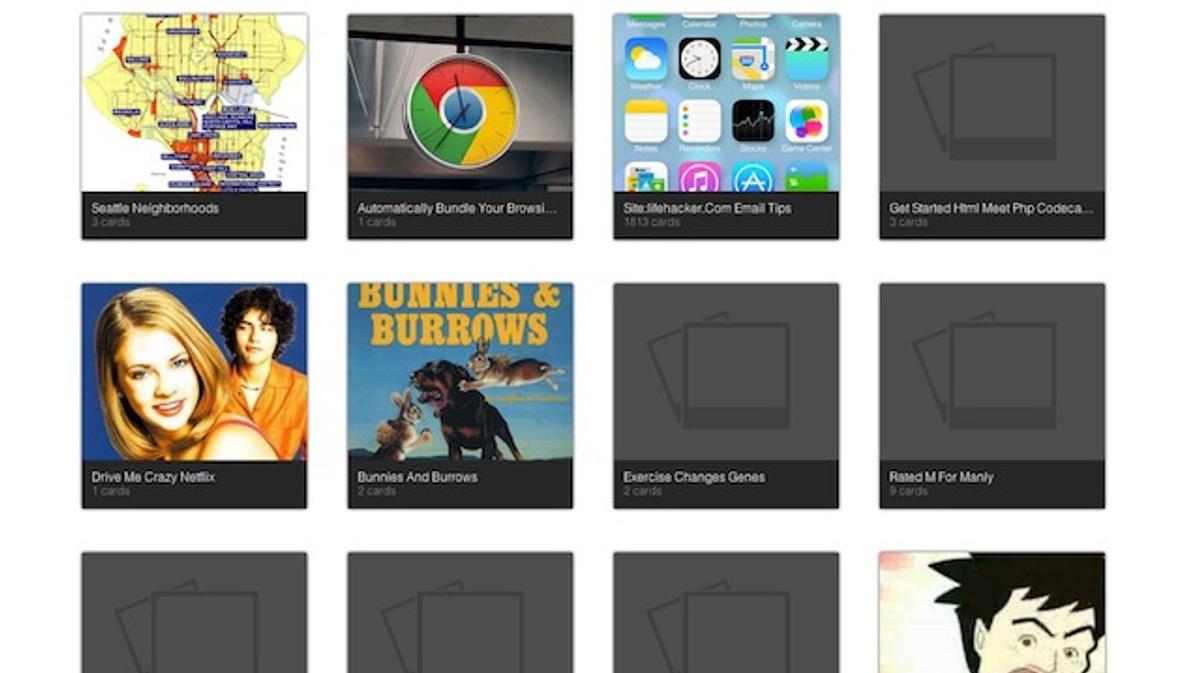Select the 'Seattle Neighborhoods' title
This screenshot has width=1200, height=673.
pyautogui.click(x=155, y=208)
